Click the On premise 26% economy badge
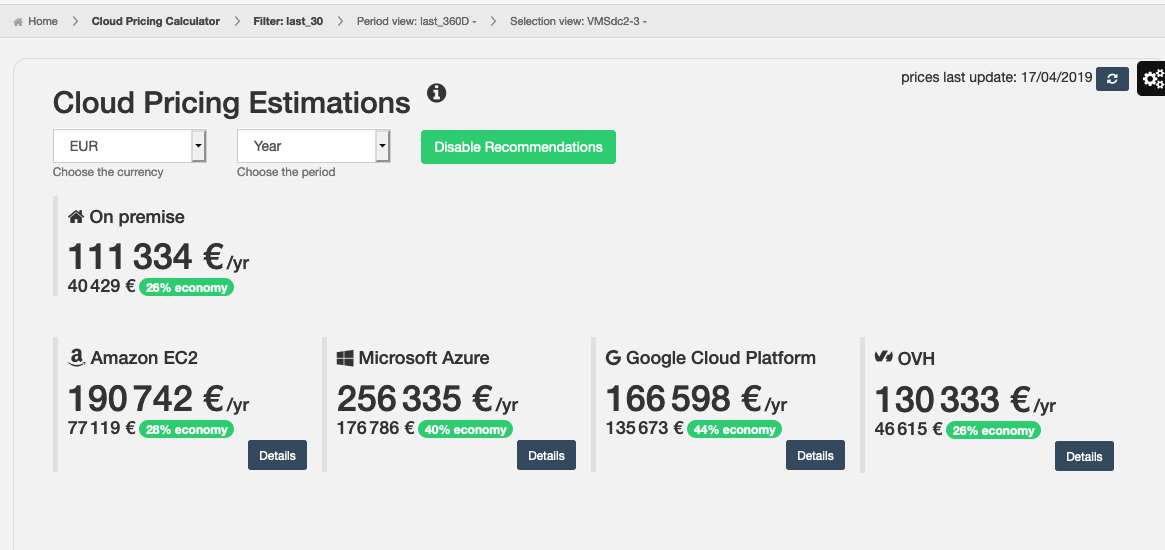Viewport: 1165px width, 550px height. pyautogui.click(x=186, y=288)
